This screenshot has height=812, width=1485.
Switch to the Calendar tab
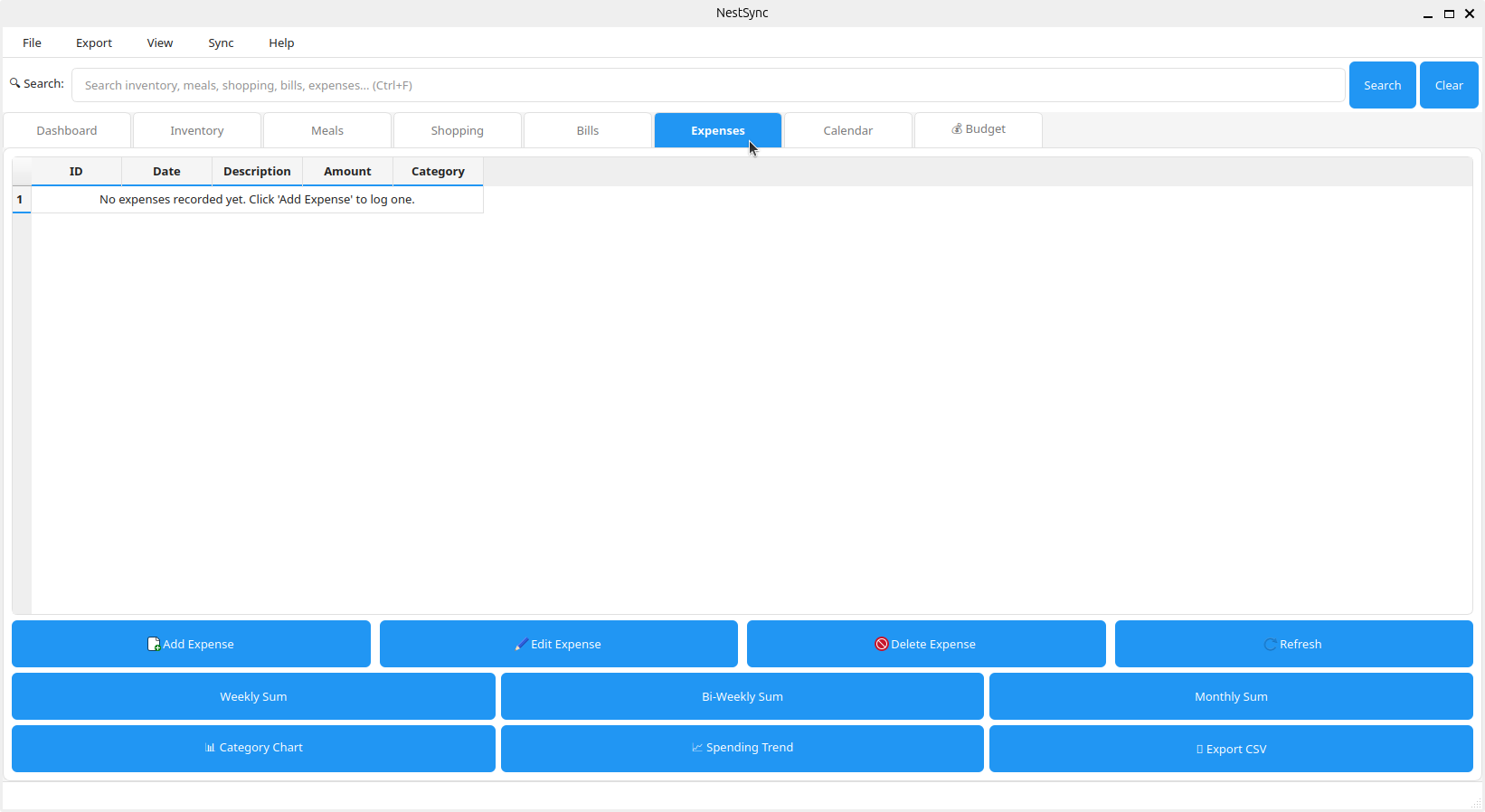coord(848,130)
